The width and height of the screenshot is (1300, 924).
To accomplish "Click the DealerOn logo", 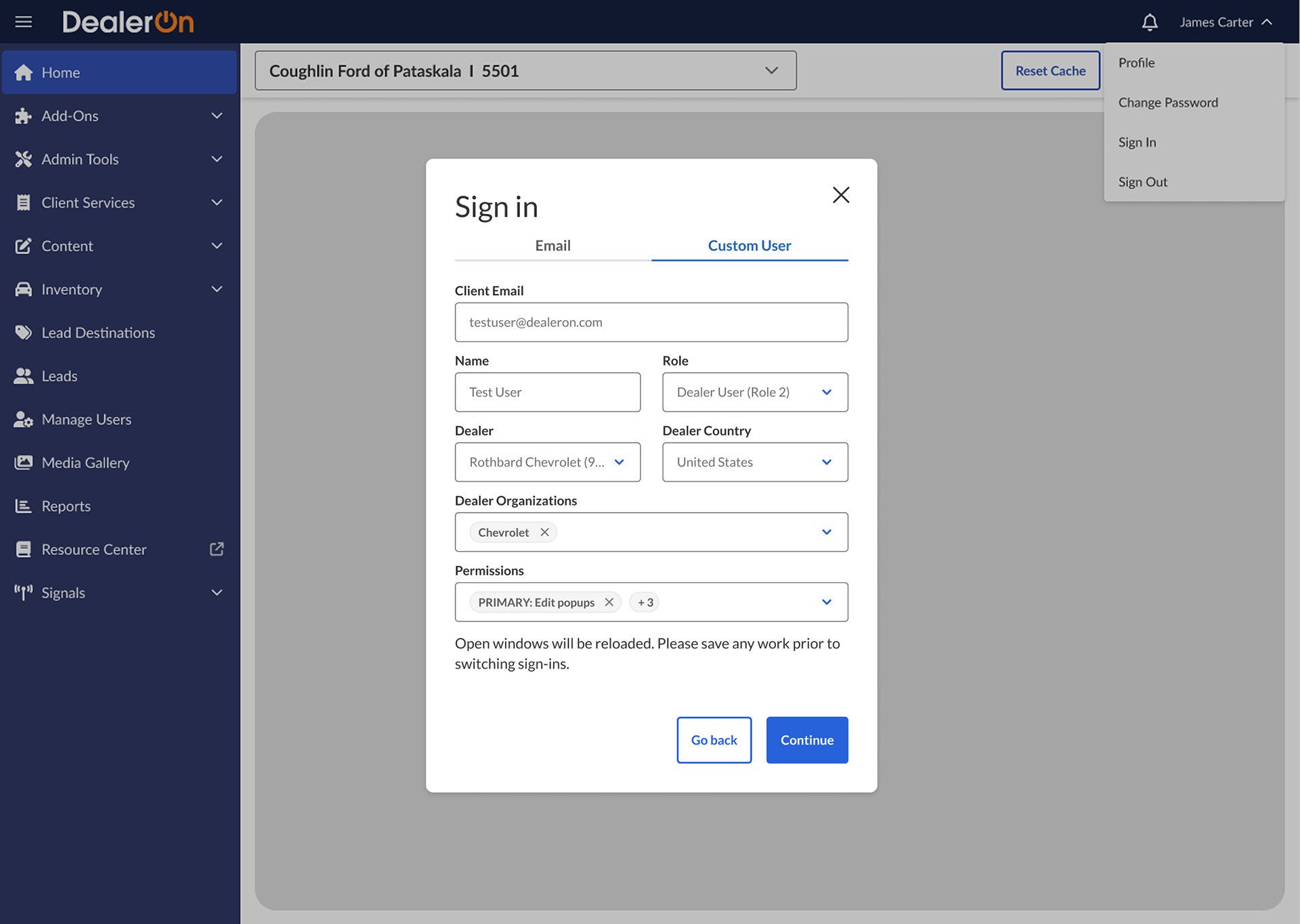I will pos(128,22).
